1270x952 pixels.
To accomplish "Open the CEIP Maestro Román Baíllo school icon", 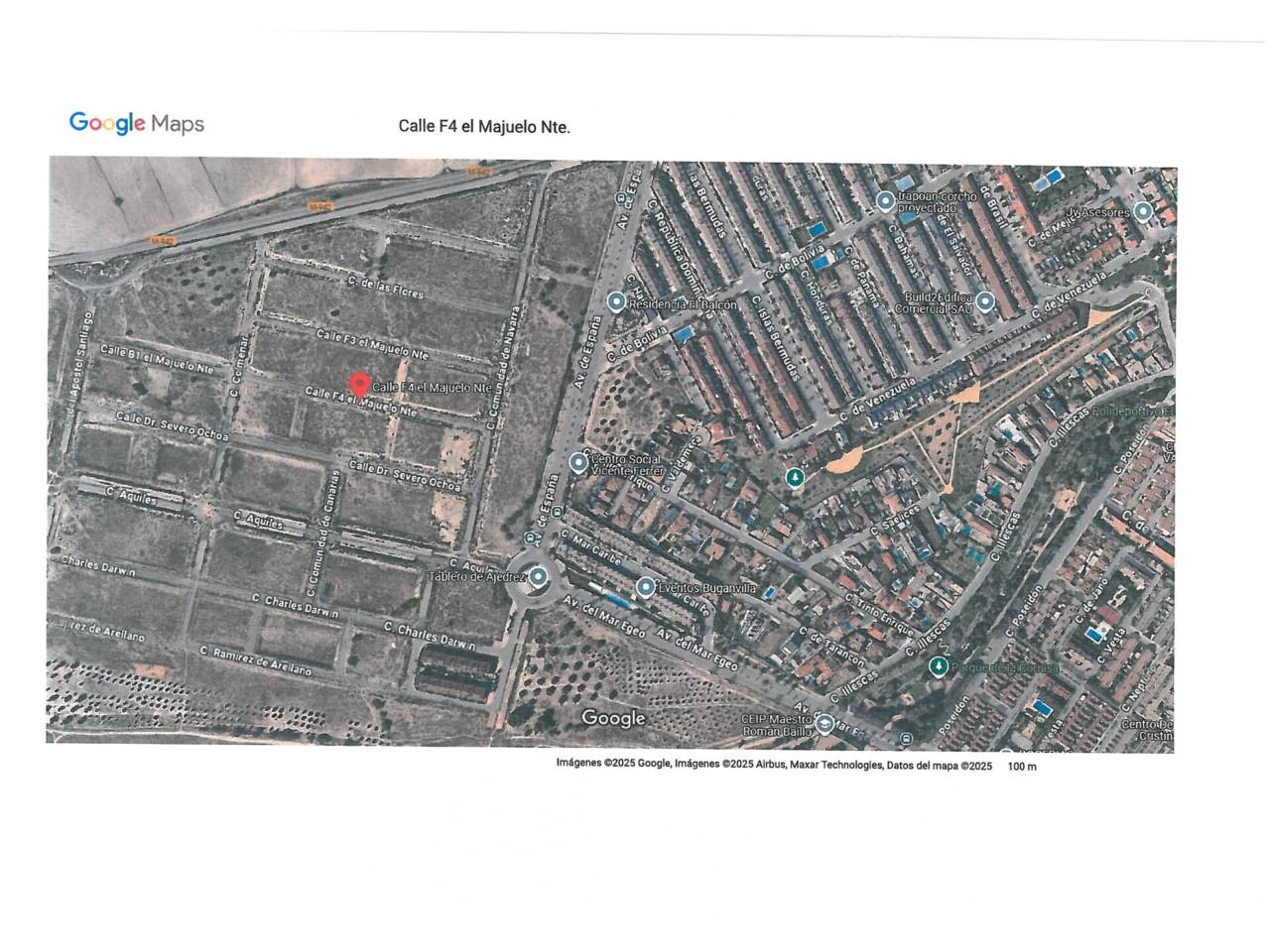I will coord(825,724).
